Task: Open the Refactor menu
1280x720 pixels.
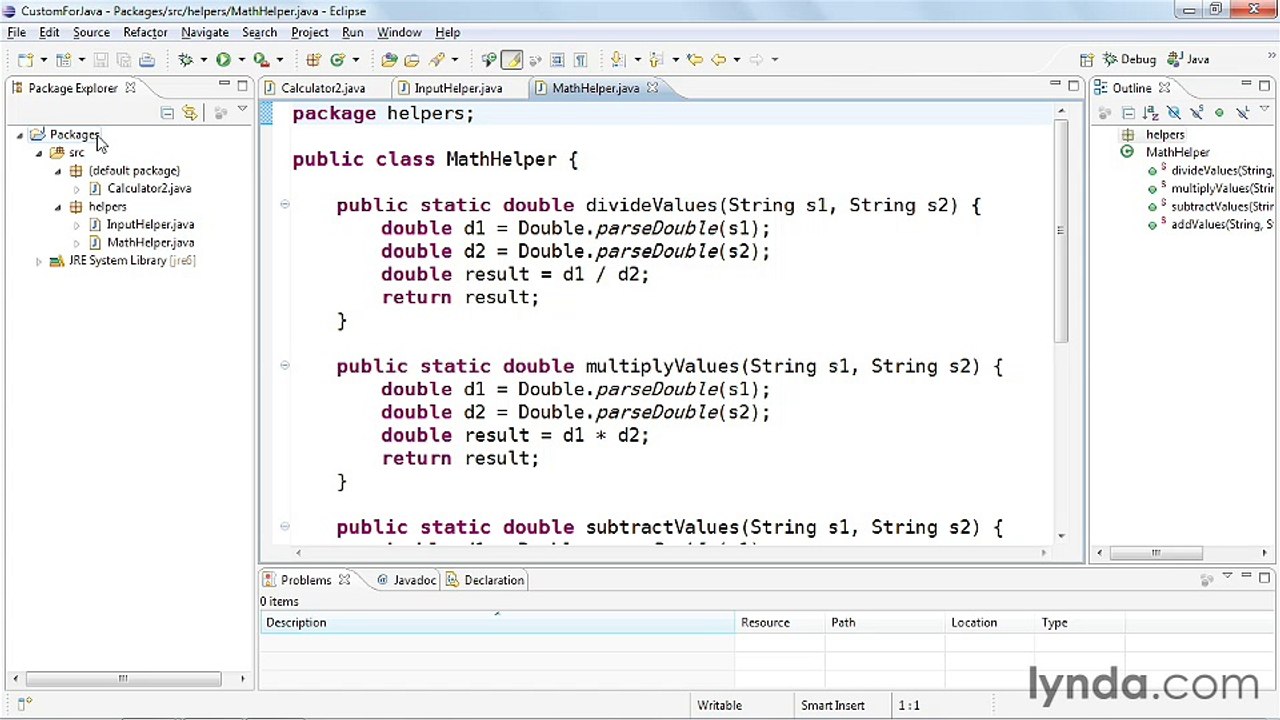Action: click(145, 32)
